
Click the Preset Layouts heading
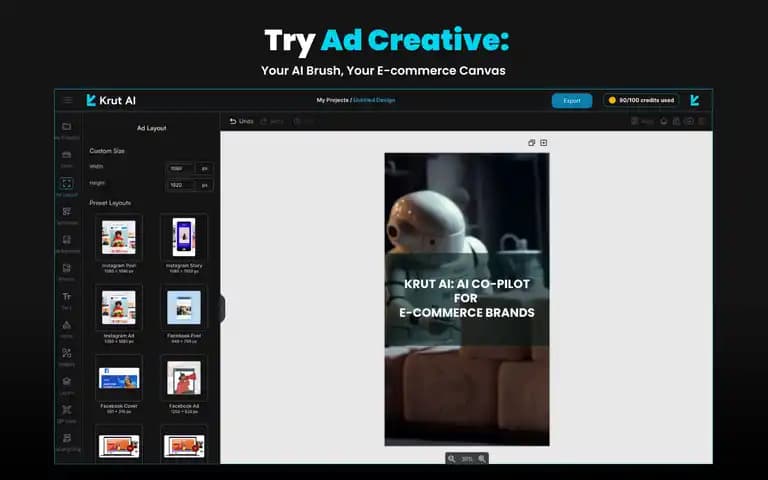110,203
